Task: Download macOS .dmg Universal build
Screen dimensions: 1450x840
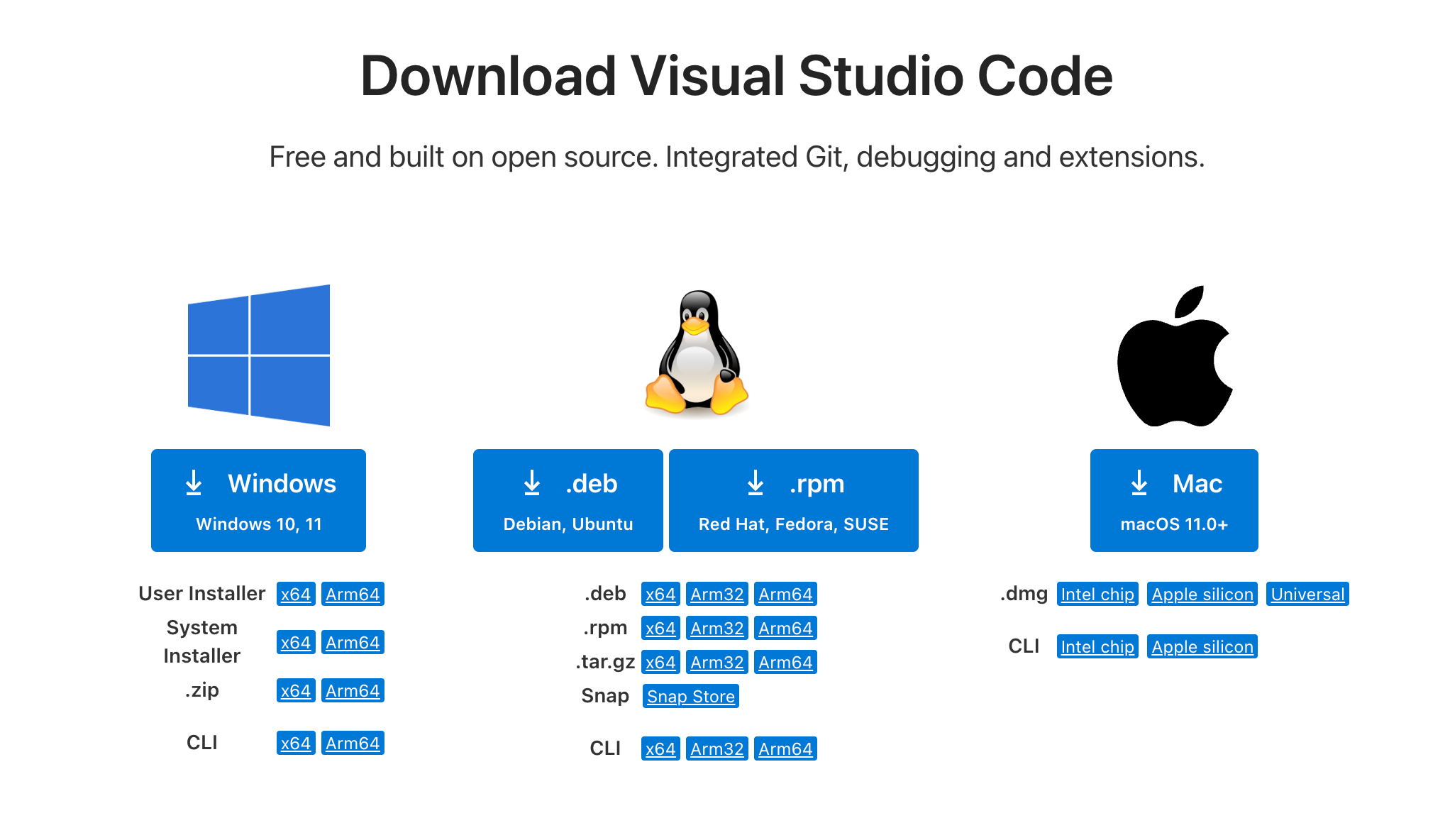Action: click(x=1307, y=594)
